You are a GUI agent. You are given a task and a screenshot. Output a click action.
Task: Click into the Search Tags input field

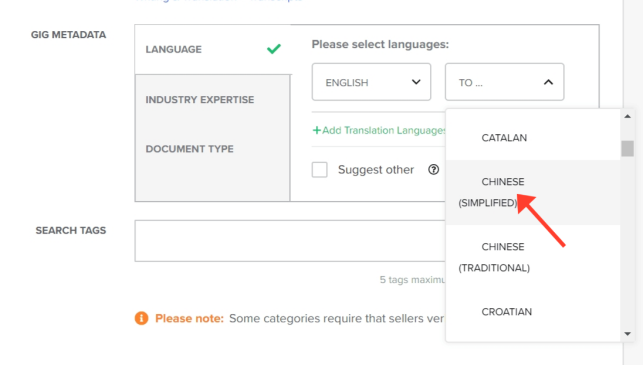pos(290,241)
